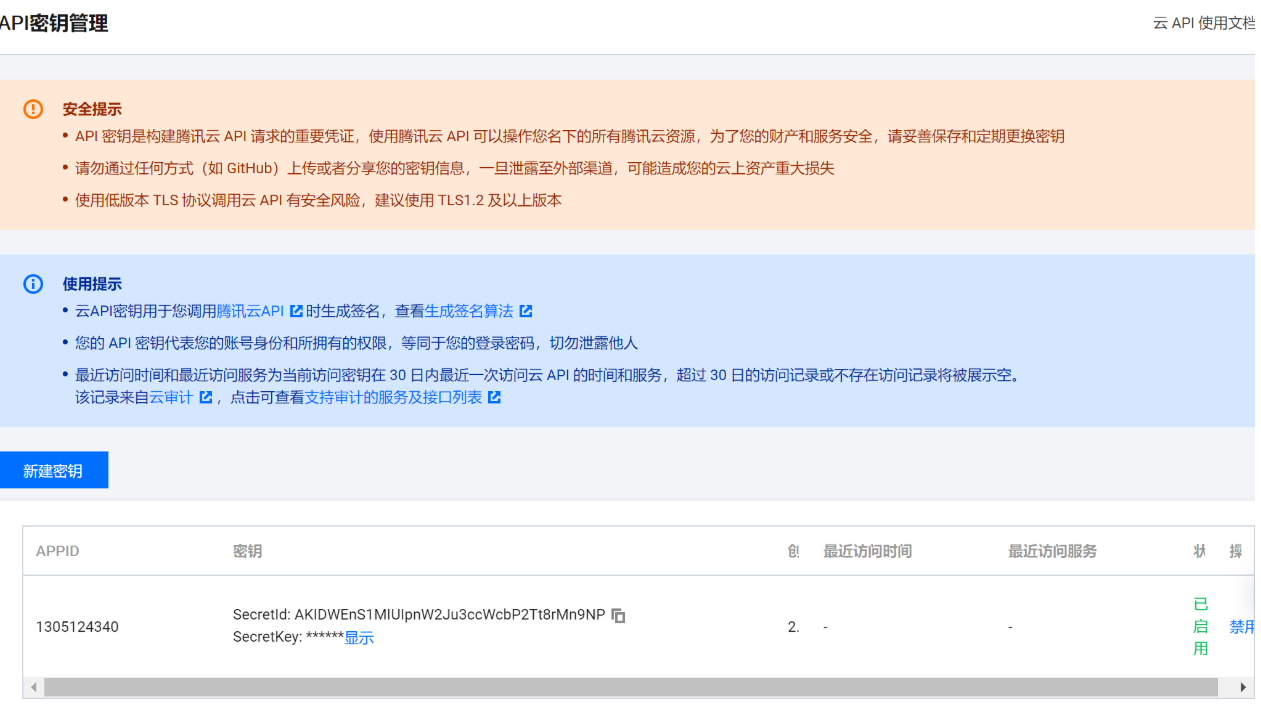1261x707 pixels.
Task: Show the SecretKey via 显示 link
Action: coord(359,638)
